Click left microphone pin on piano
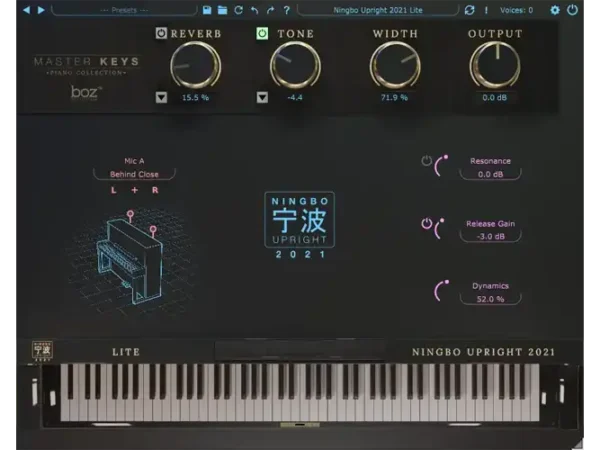Viewport: 600px width, 450px height. [130, 214]
